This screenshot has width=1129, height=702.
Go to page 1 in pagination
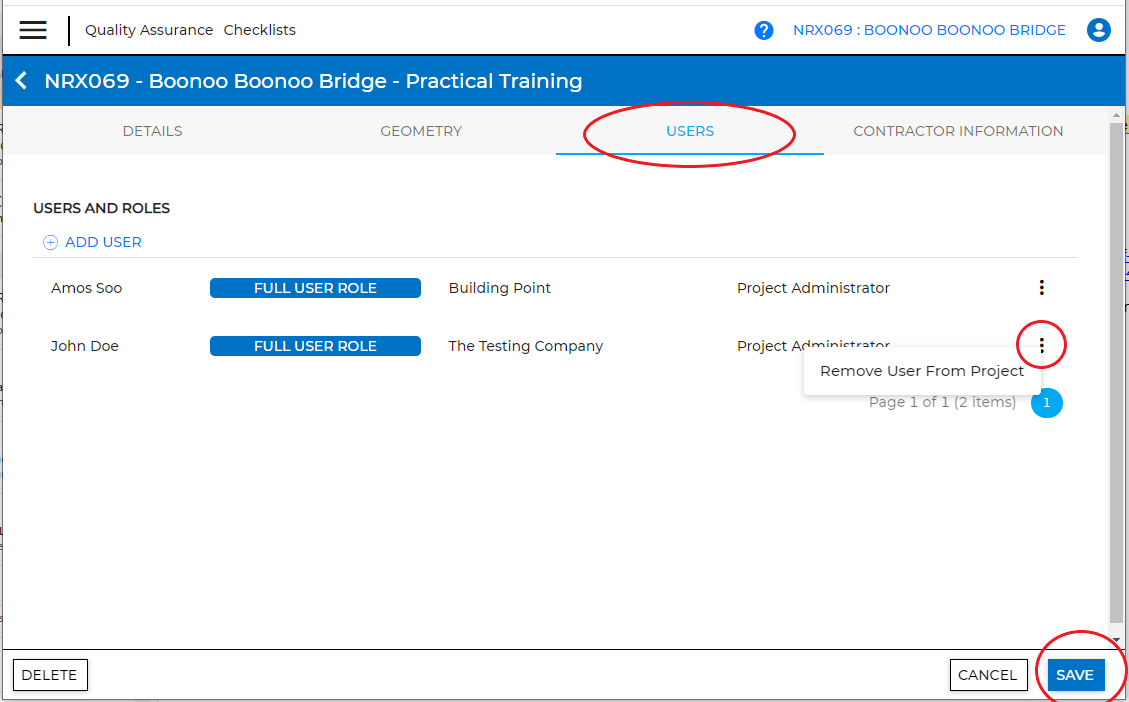coord(1046,402)
